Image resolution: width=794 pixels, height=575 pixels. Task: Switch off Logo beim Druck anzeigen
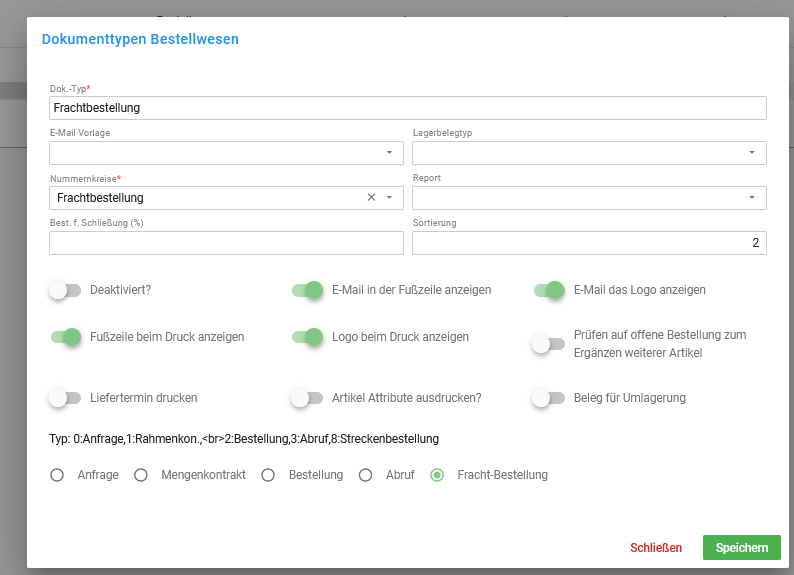(x=307, y=337)
